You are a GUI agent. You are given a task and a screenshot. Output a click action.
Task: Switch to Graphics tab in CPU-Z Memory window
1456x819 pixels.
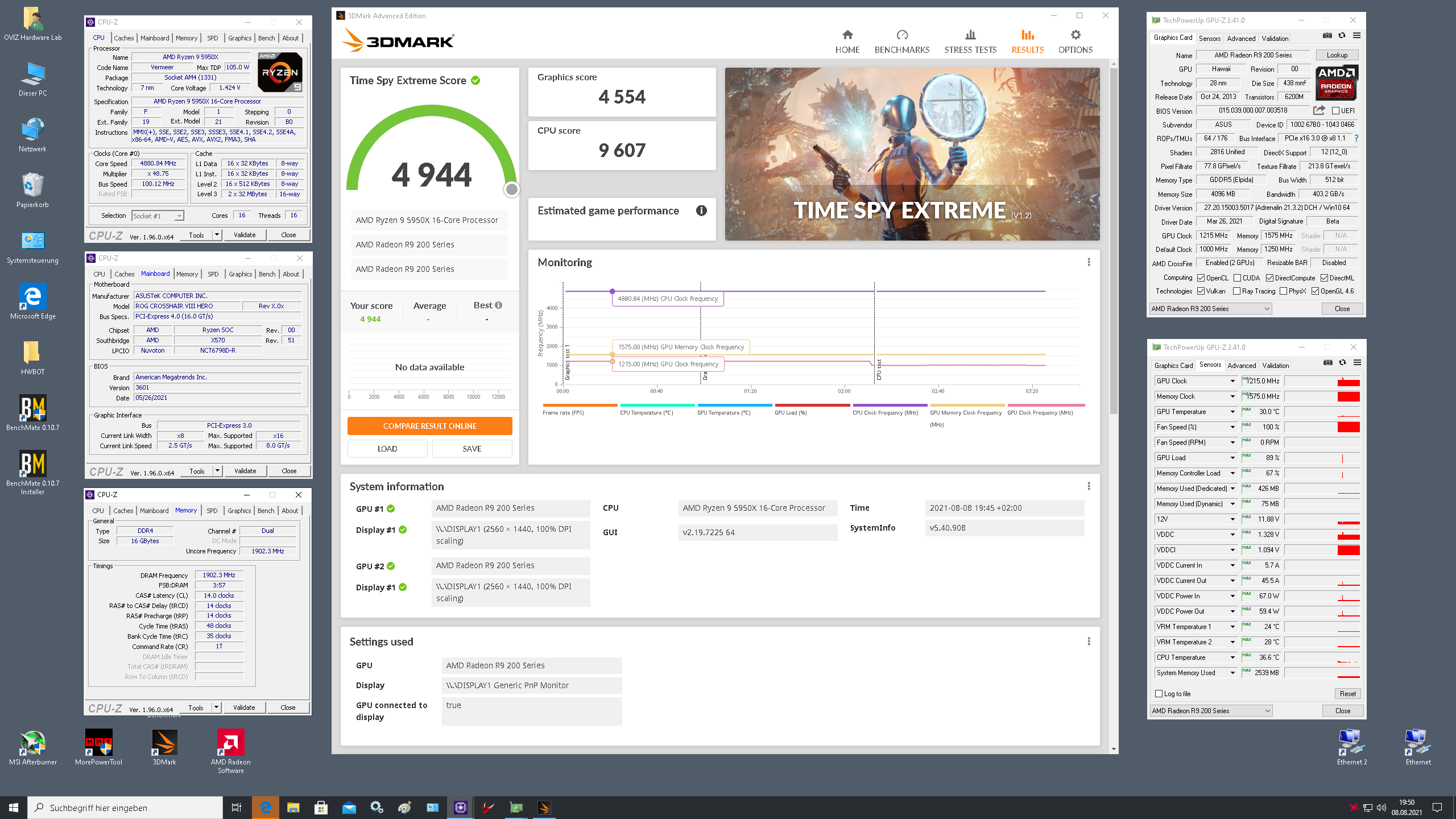click(239, 511)
